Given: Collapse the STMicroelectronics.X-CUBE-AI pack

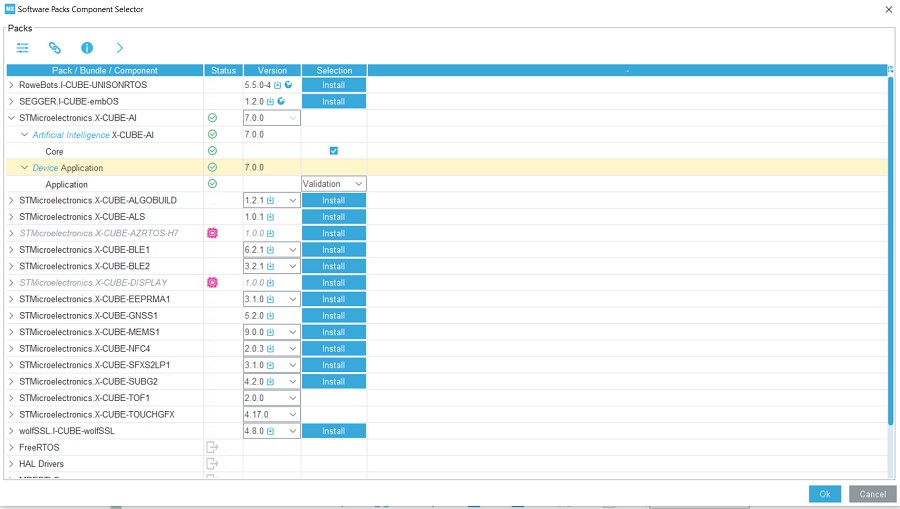Looking at the screenshot, I should 11,118.
